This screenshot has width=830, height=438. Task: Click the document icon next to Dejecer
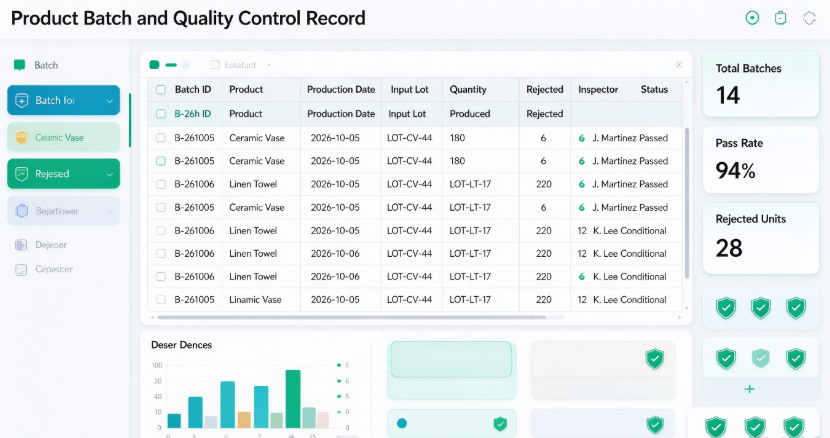(21, 245)
